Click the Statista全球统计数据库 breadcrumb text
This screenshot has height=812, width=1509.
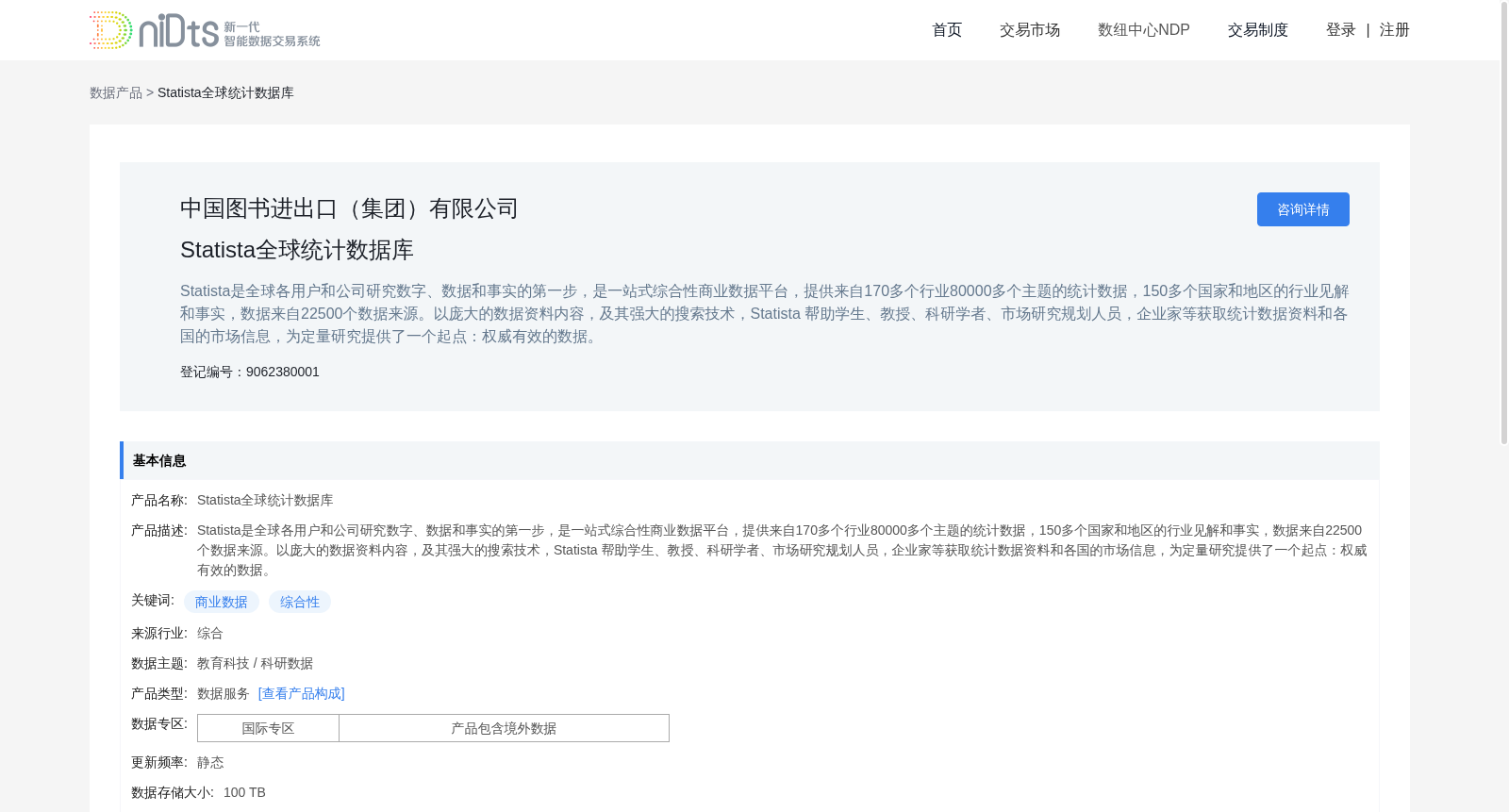225,92
